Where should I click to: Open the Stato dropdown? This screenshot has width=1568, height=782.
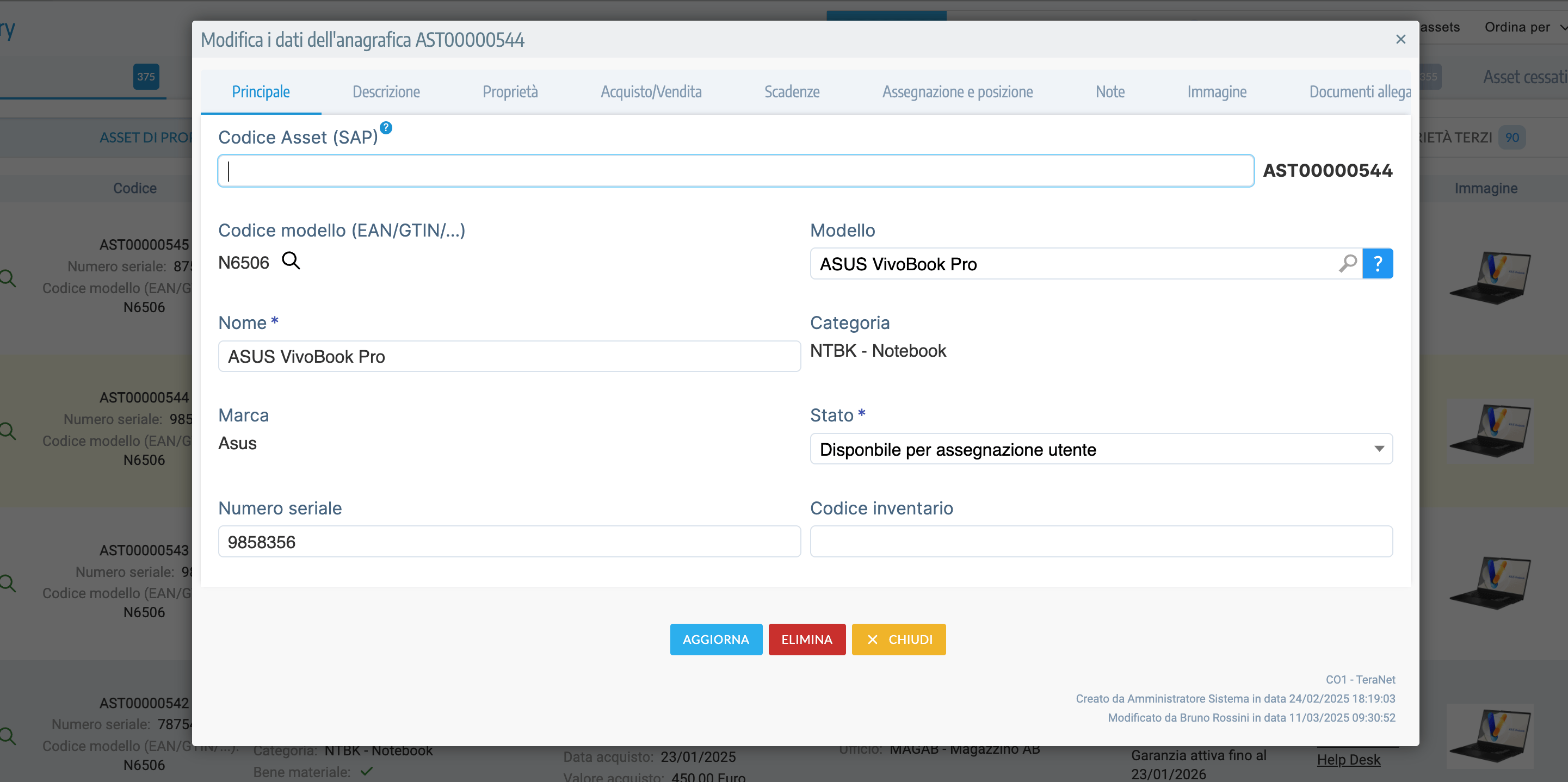(1101, 449)
